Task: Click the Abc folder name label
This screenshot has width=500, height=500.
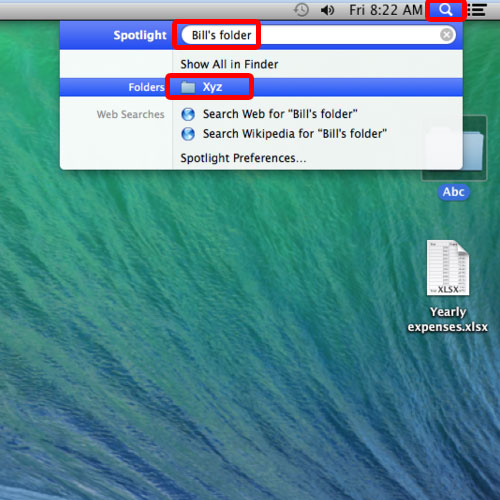Action: tap(453, 192)
